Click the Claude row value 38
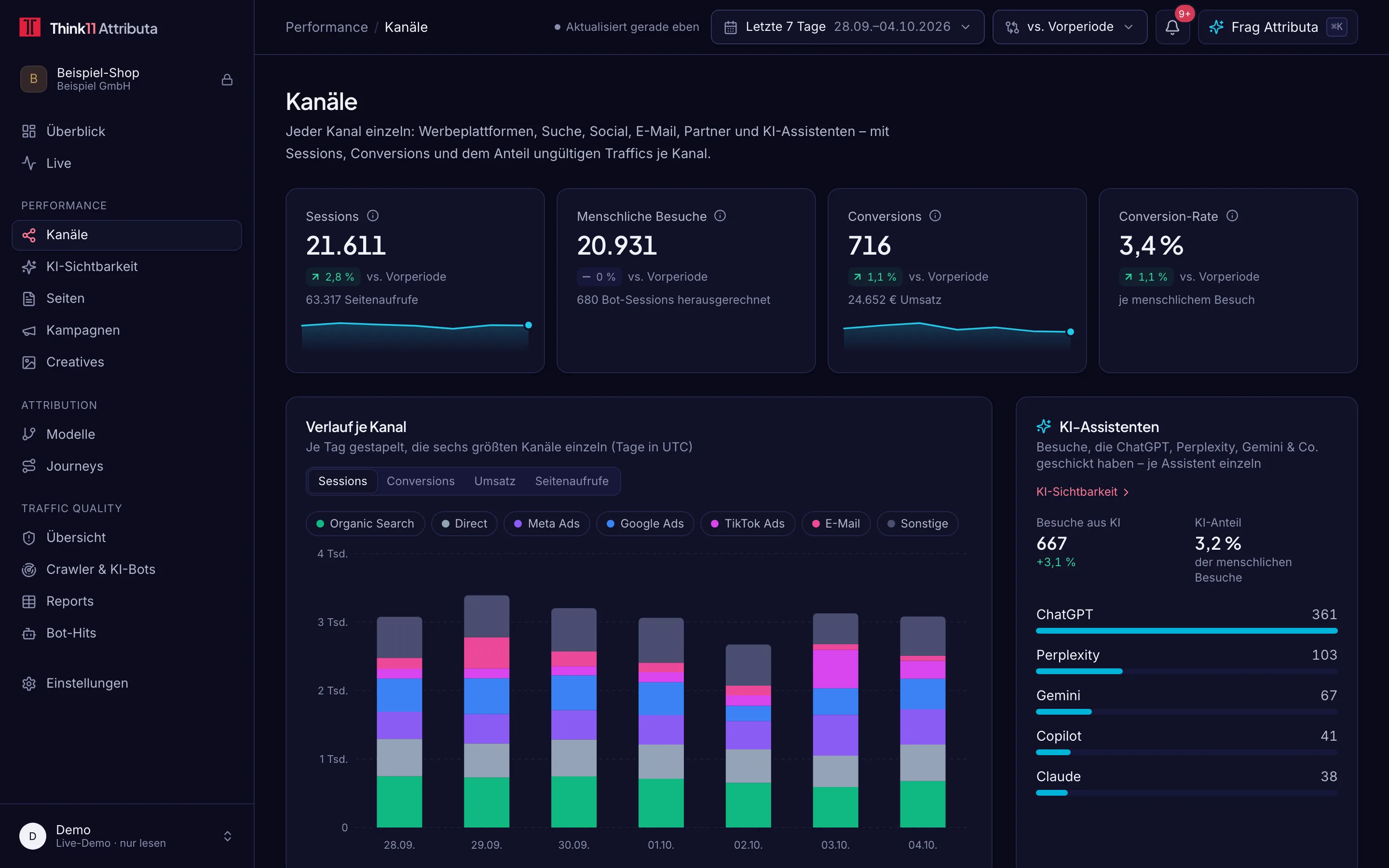Viewport: 1389px width, 868px height. point(1329,777)
